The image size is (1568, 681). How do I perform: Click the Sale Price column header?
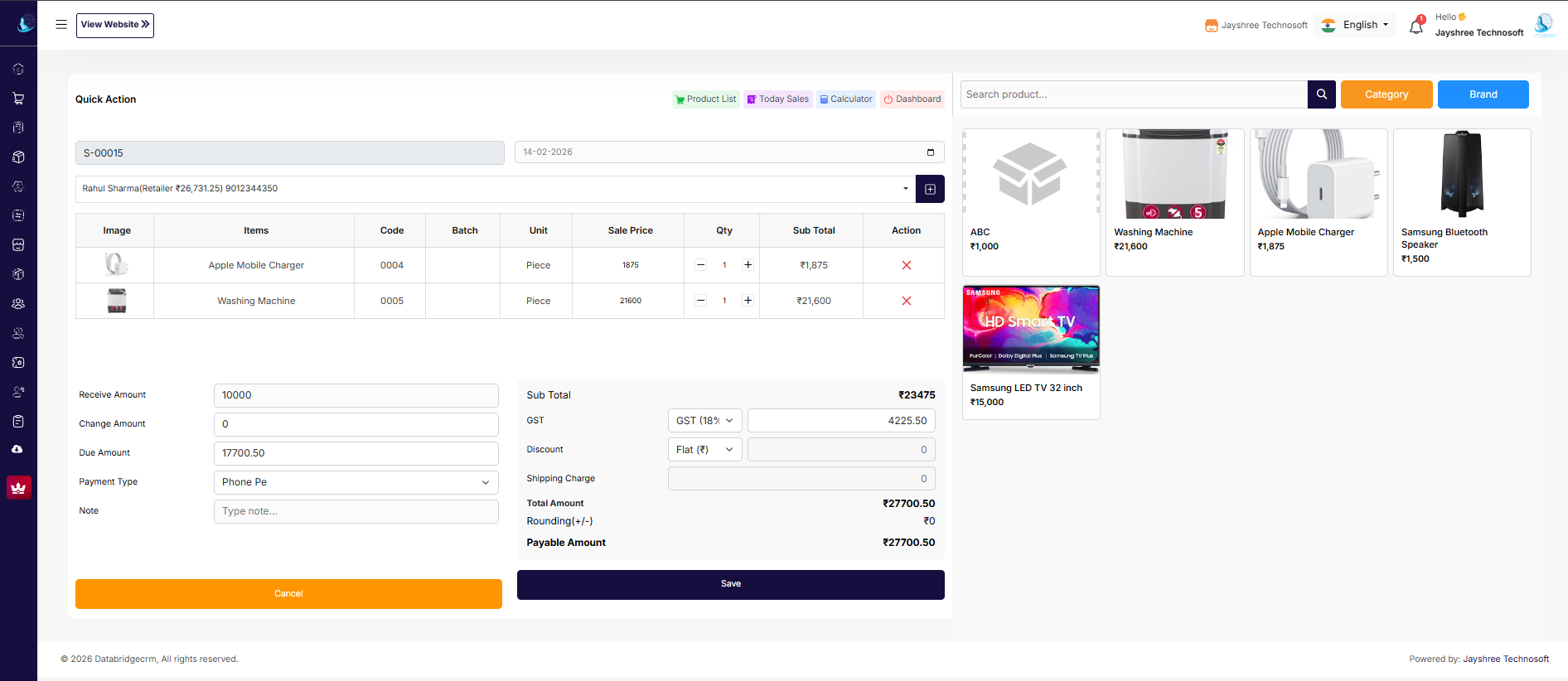[630, 230]
